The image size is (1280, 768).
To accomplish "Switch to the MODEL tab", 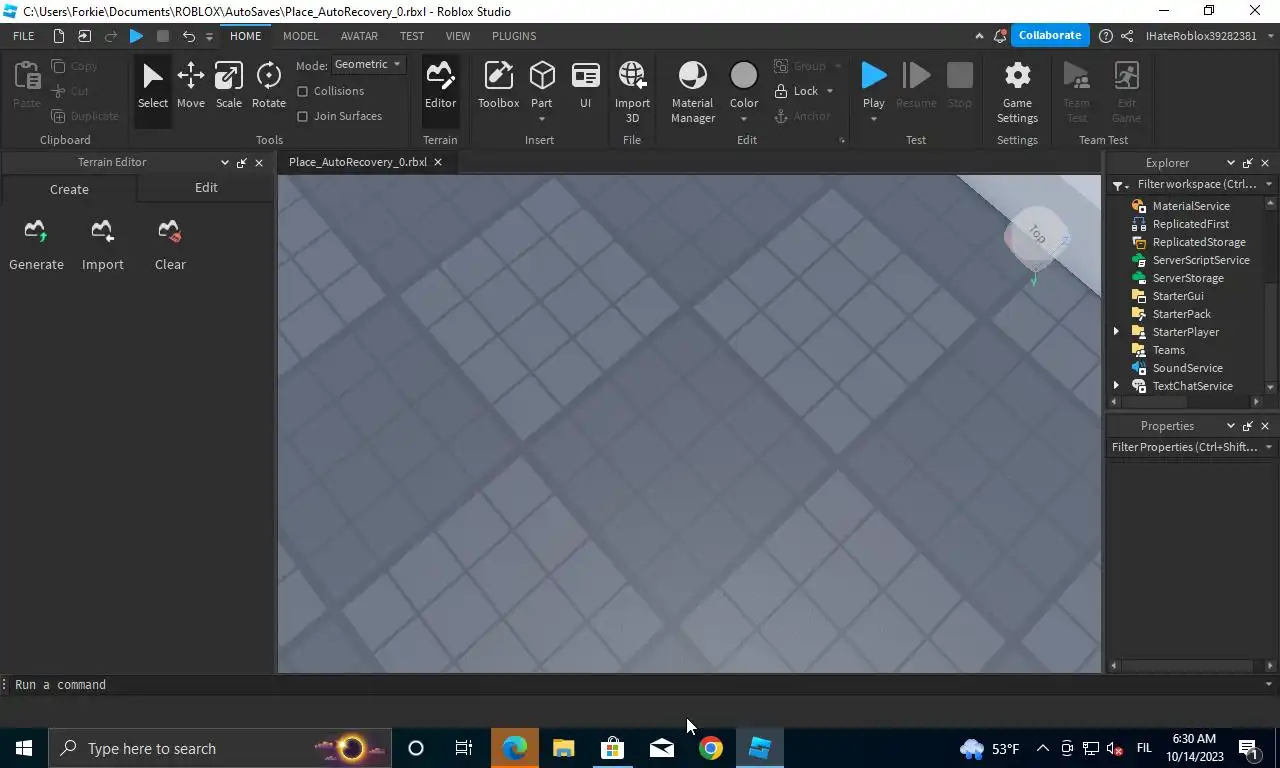I will click(x=300, y=36).
